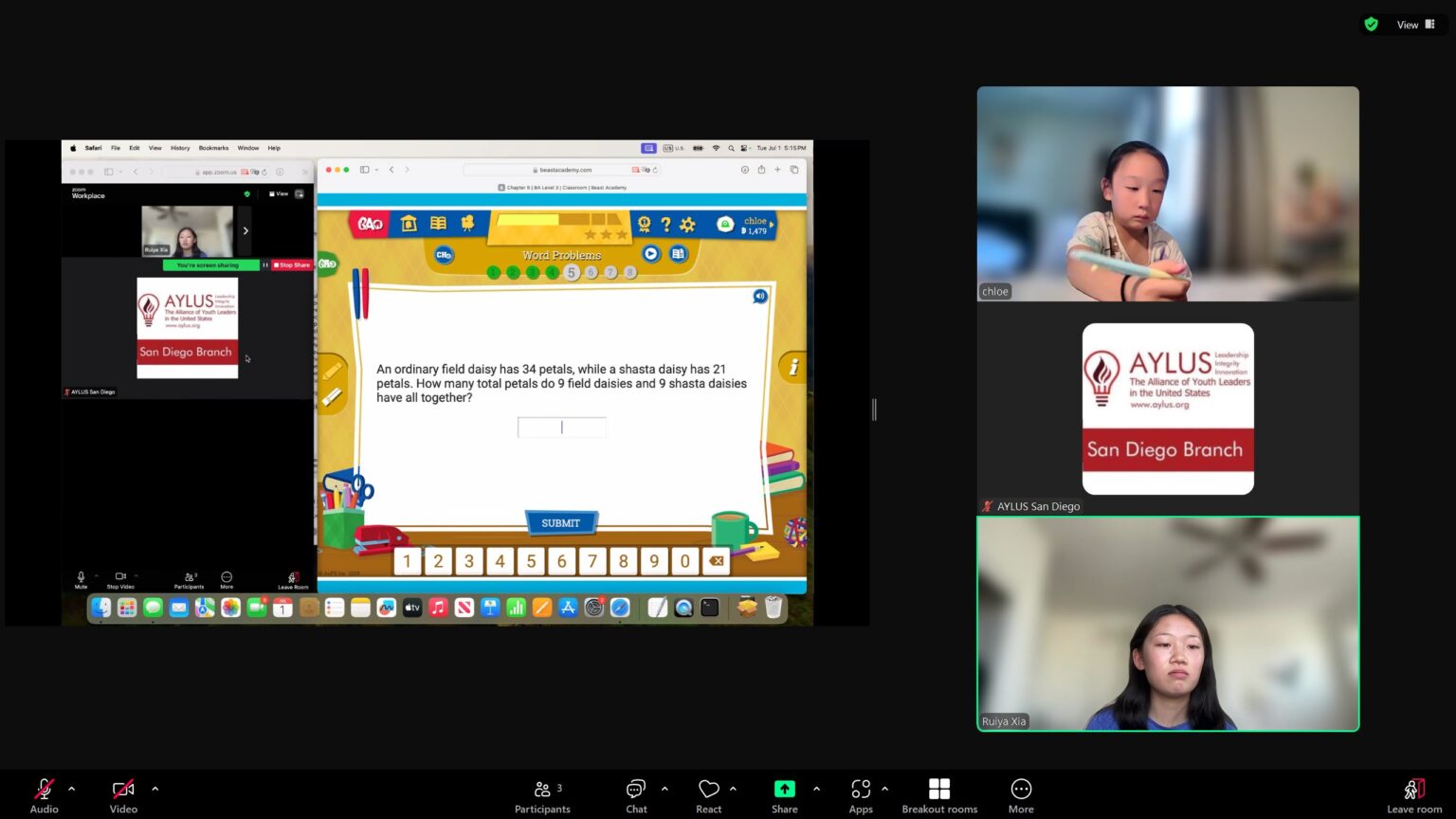Play the question audio speaker icon
Screen dimensions: 1456x819
(759, 297)
